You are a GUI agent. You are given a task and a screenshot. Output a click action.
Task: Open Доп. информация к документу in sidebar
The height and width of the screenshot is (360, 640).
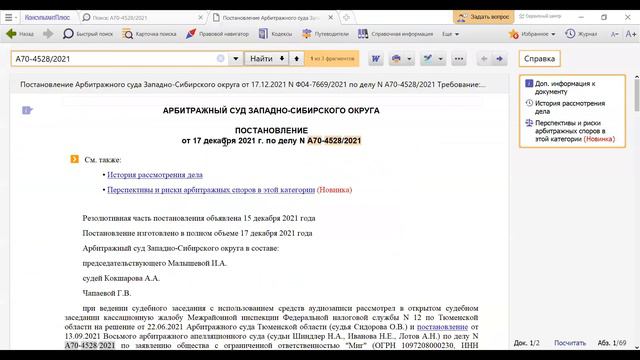click(565, 87)
